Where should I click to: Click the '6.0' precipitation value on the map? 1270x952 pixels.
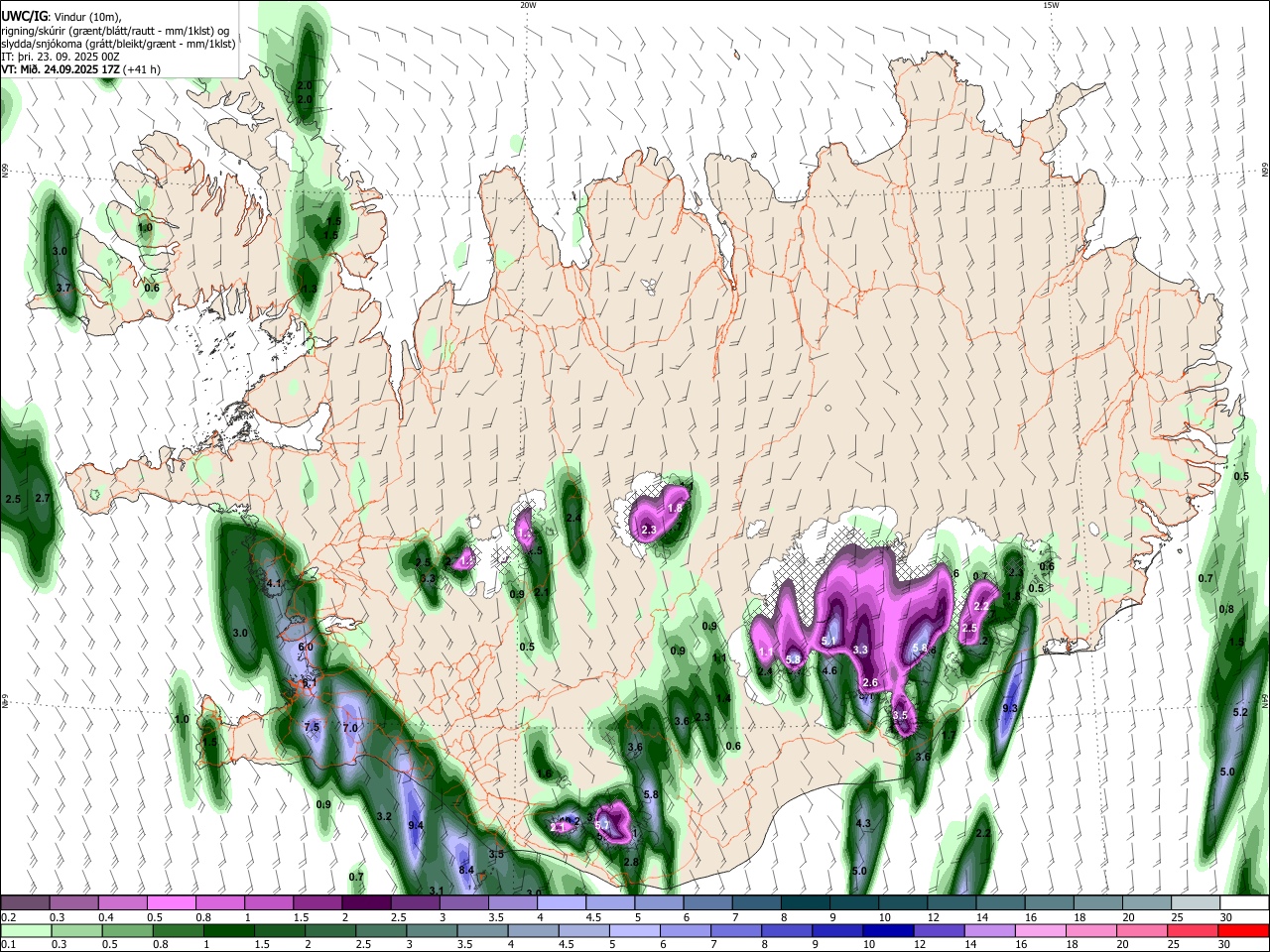(306, 647)
